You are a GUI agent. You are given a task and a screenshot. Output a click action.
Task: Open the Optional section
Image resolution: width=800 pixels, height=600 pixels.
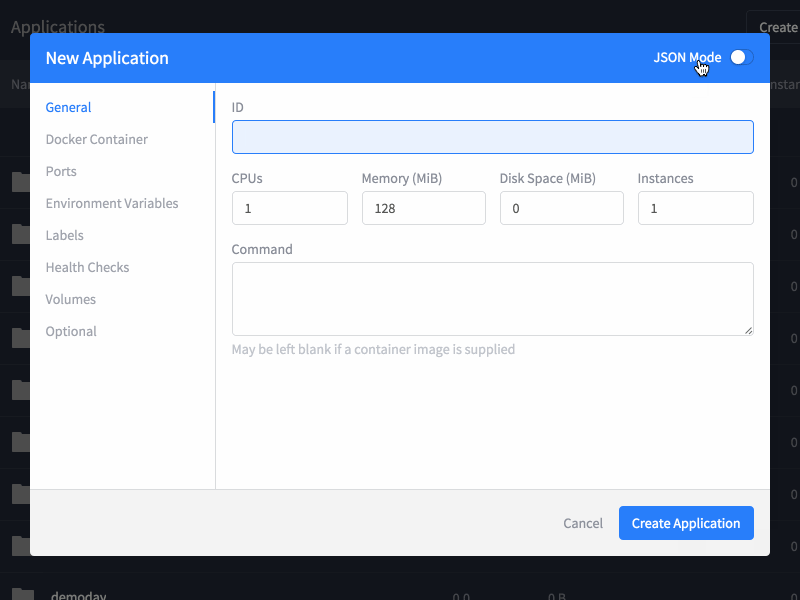point(71,332)
